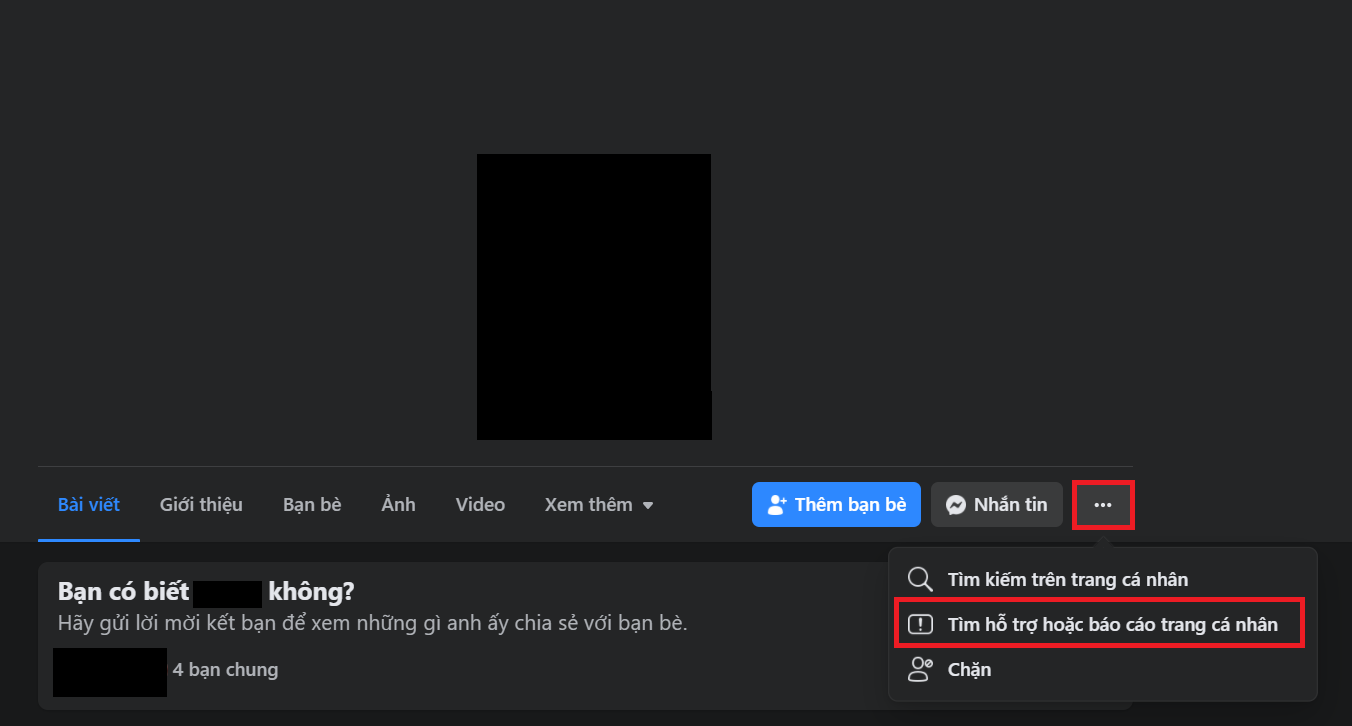This screenshot has height=726, width=1352.
Task: Click the blocked-person icon next to Chặn
Action: tap(920, 669)
